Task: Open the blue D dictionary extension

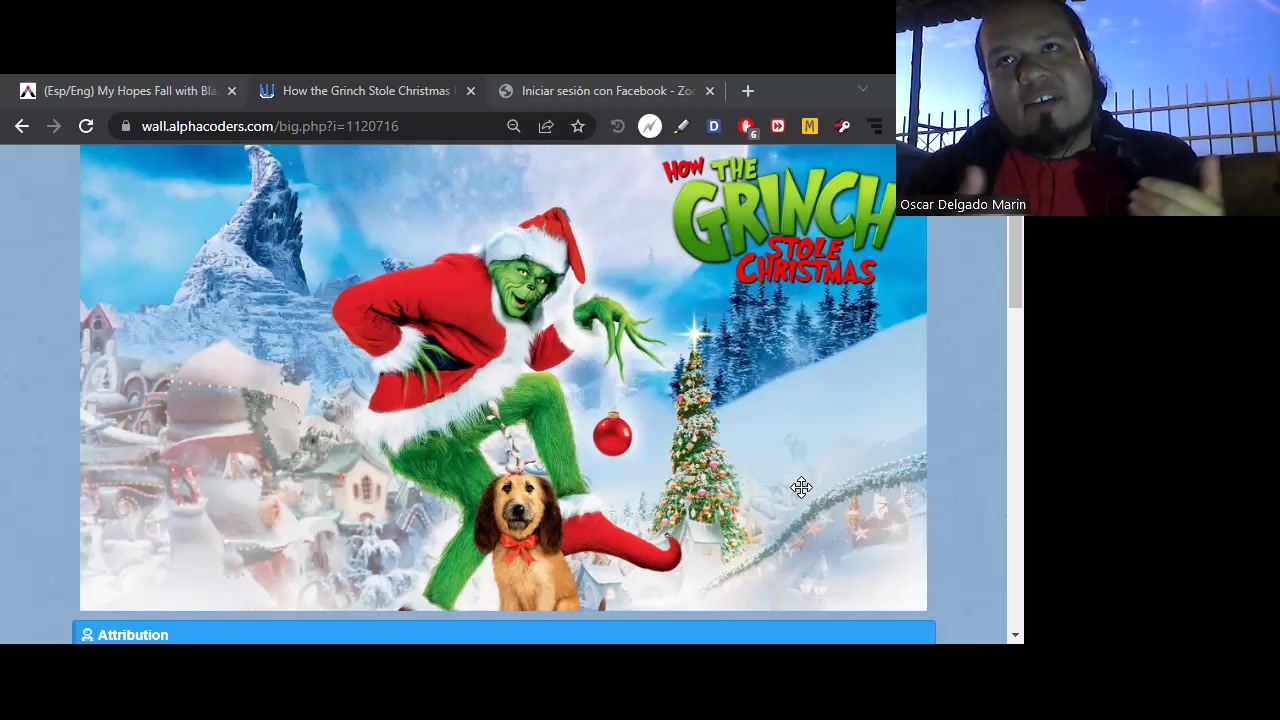Action: pyautogui.click(x=713, y=126)
